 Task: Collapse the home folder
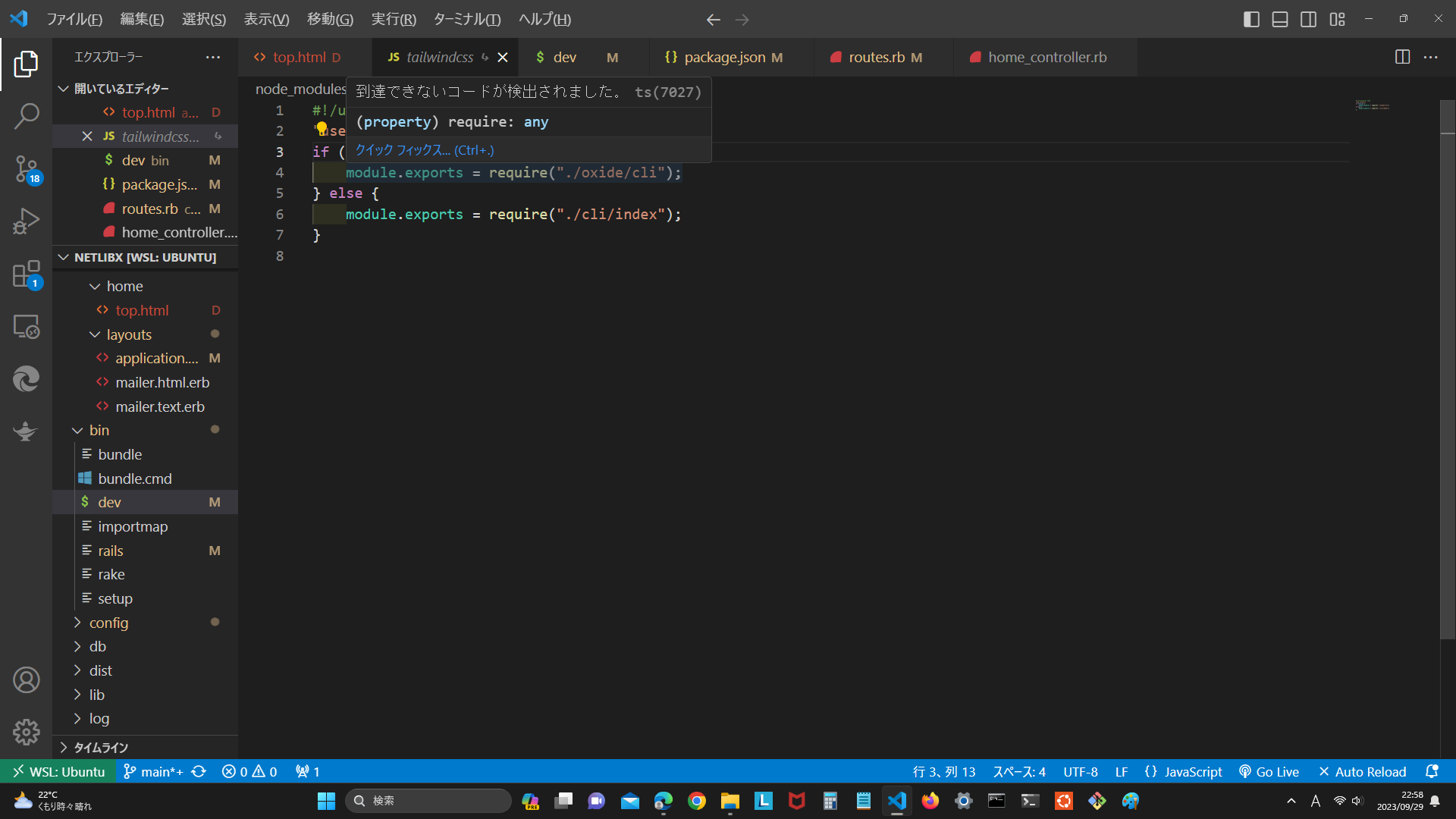[95, 286]
